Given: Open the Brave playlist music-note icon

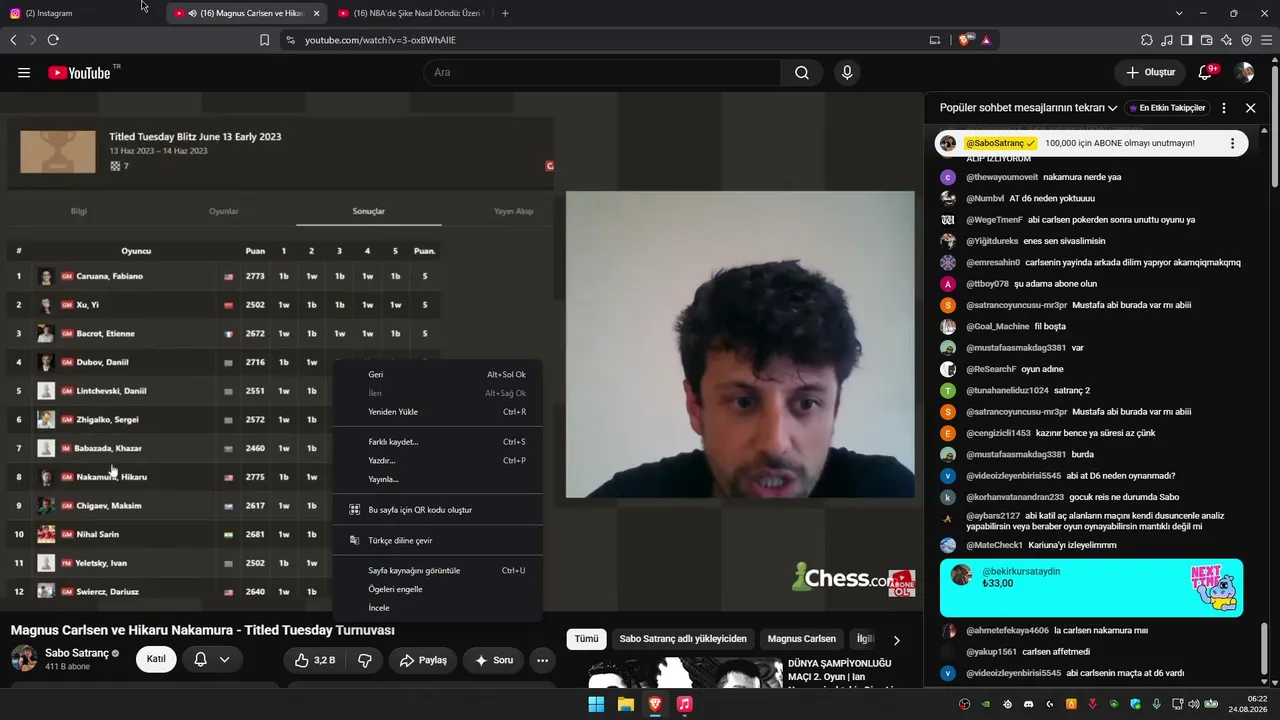Looking at the screenshot, I should [x=1167, y=40].
